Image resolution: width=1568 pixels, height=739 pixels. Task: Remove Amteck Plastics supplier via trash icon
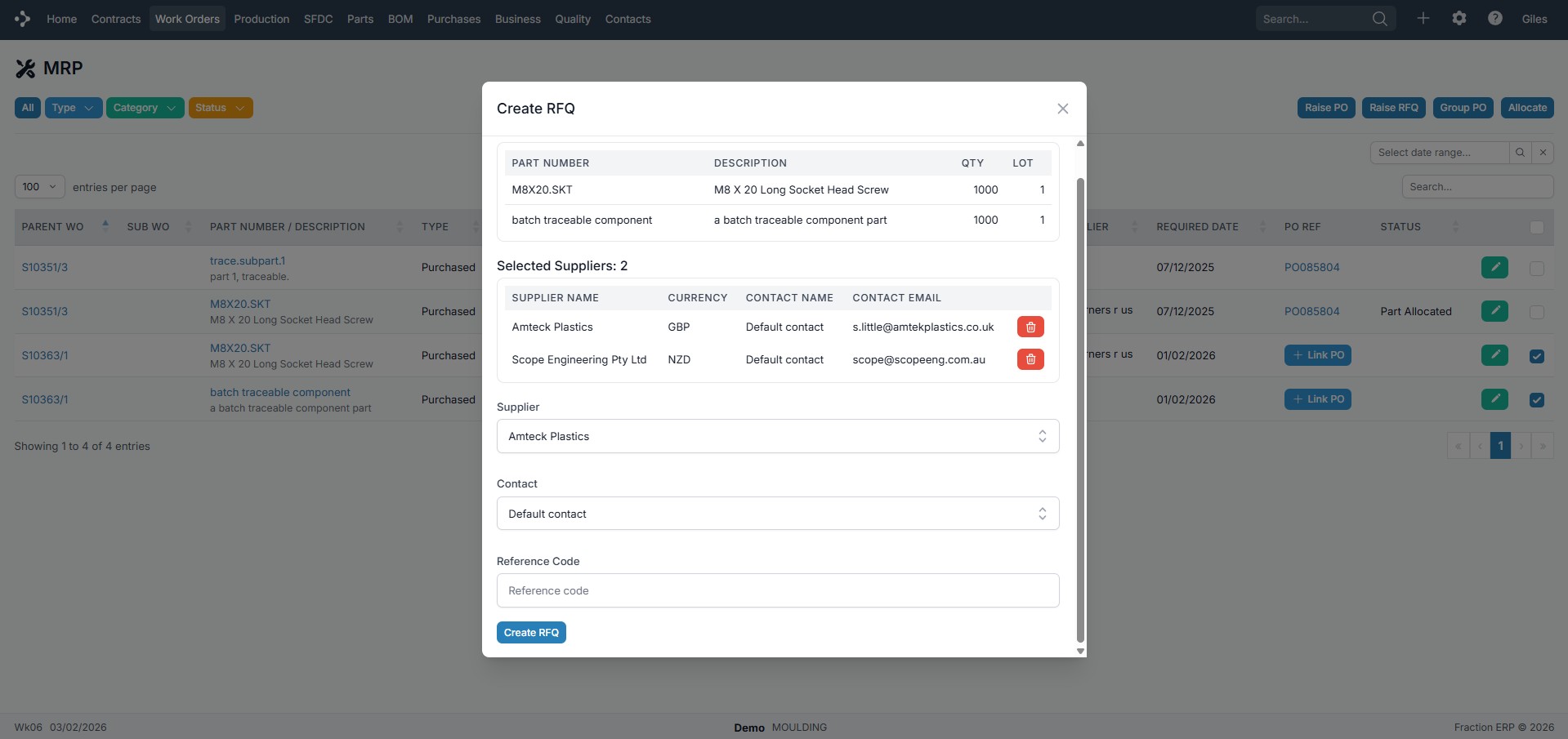[1030, 327]
